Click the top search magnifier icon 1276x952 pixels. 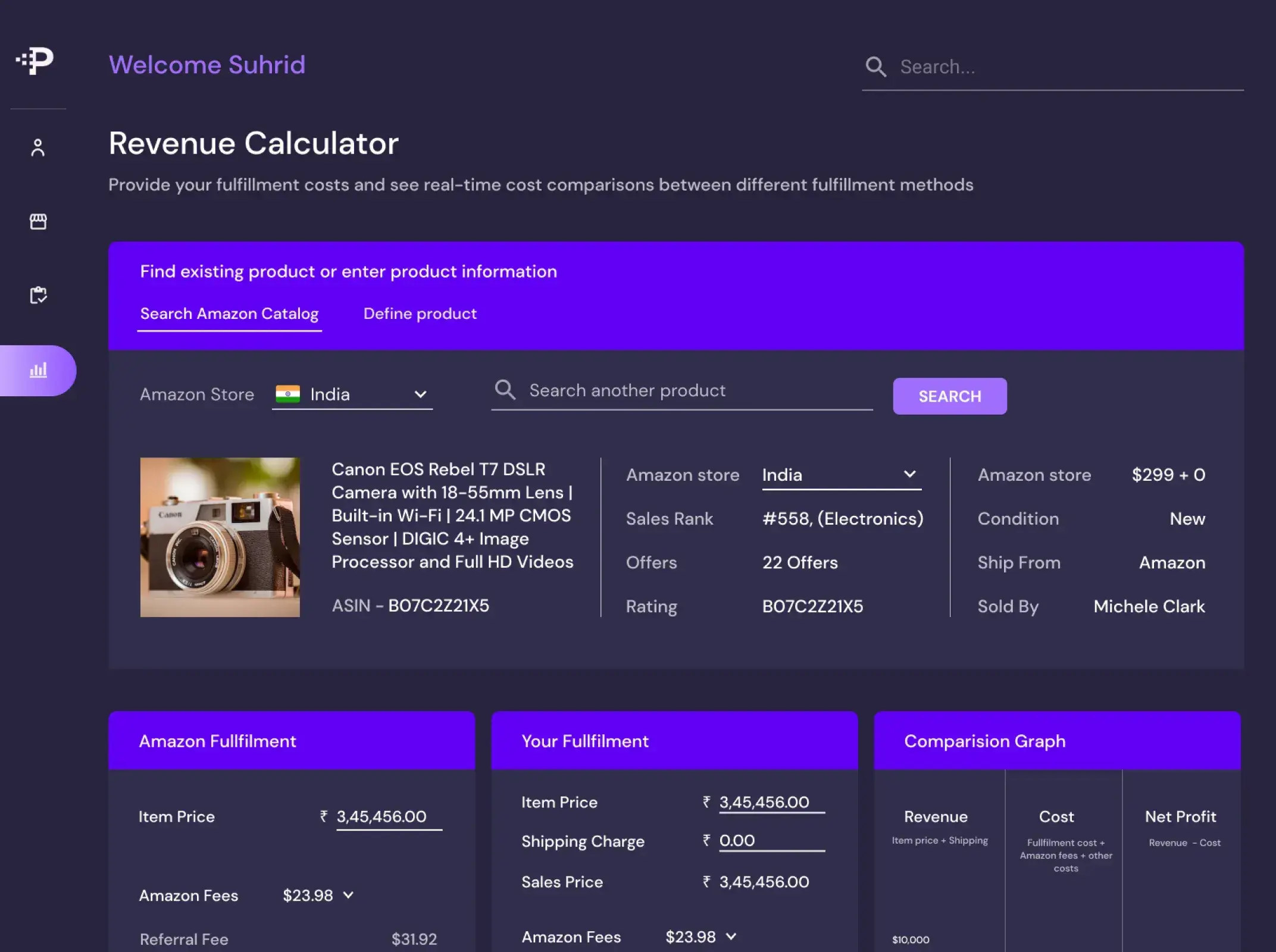[x=875, y=67]
